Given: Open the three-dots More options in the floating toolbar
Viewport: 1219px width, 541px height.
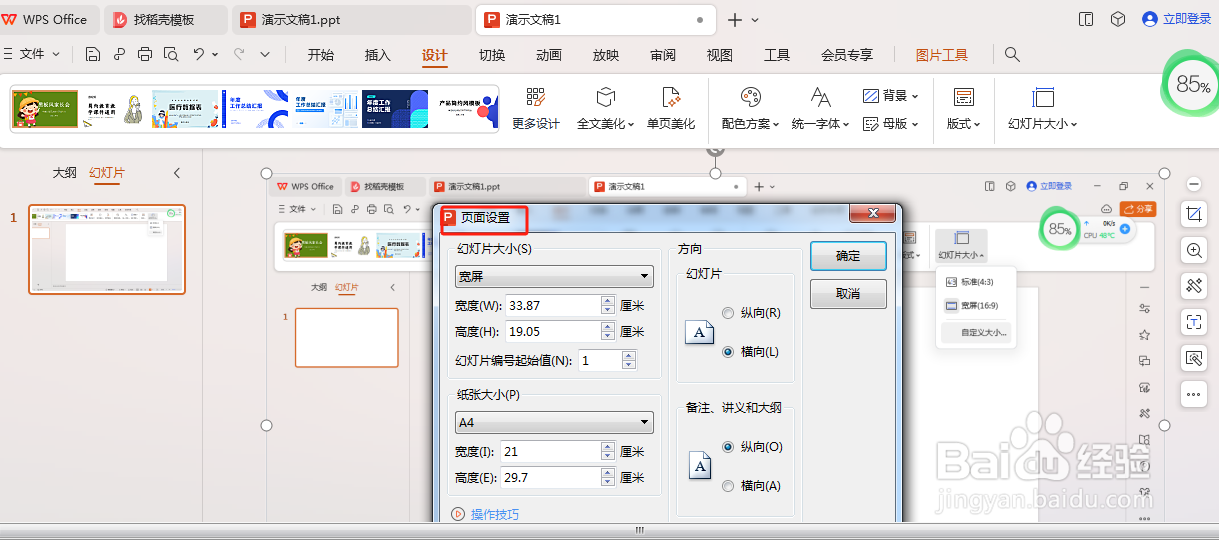Looking at the screenshot, I should [x=1193, y=394].
